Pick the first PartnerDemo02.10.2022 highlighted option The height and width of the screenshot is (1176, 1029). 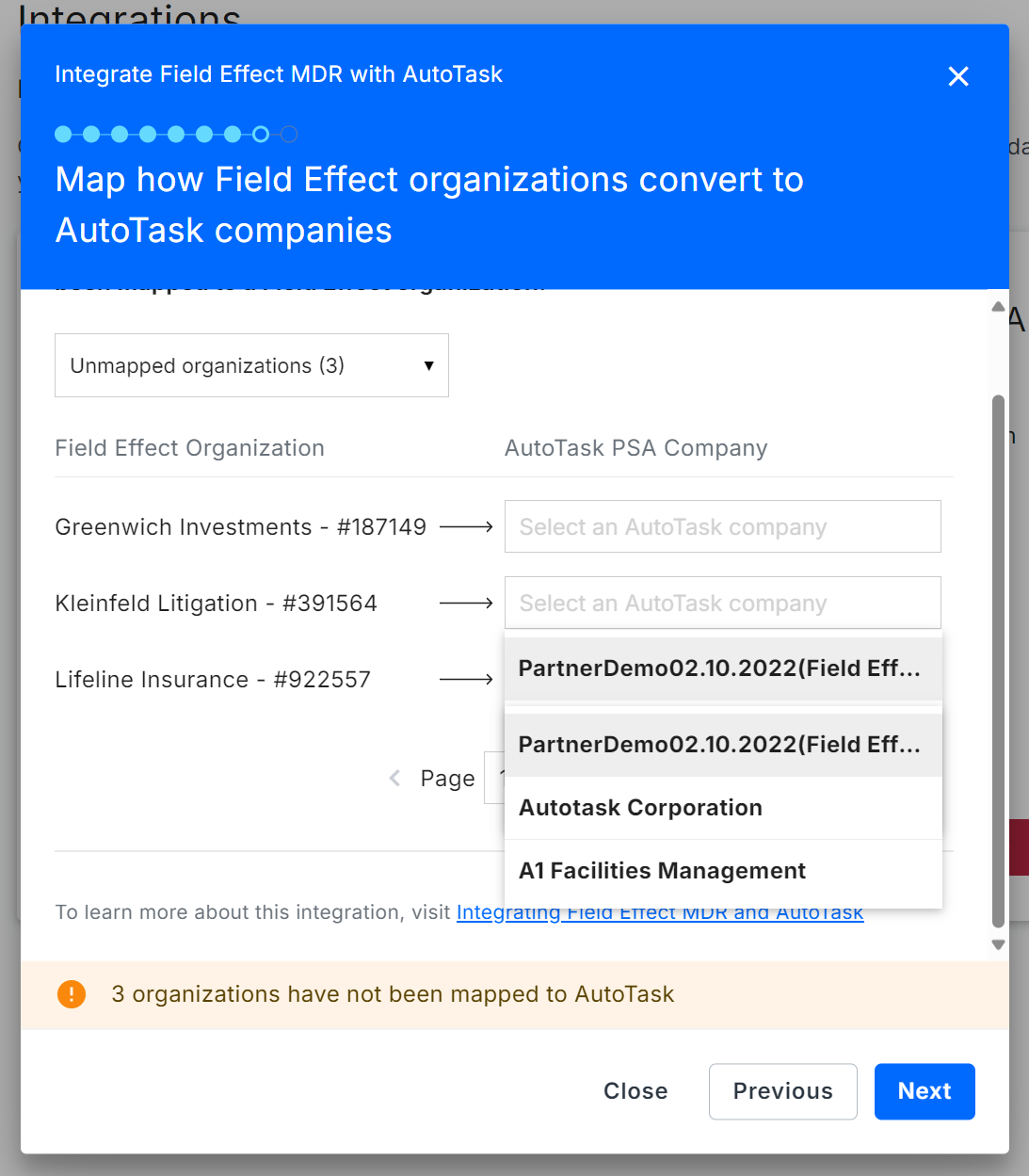[723, 669]
